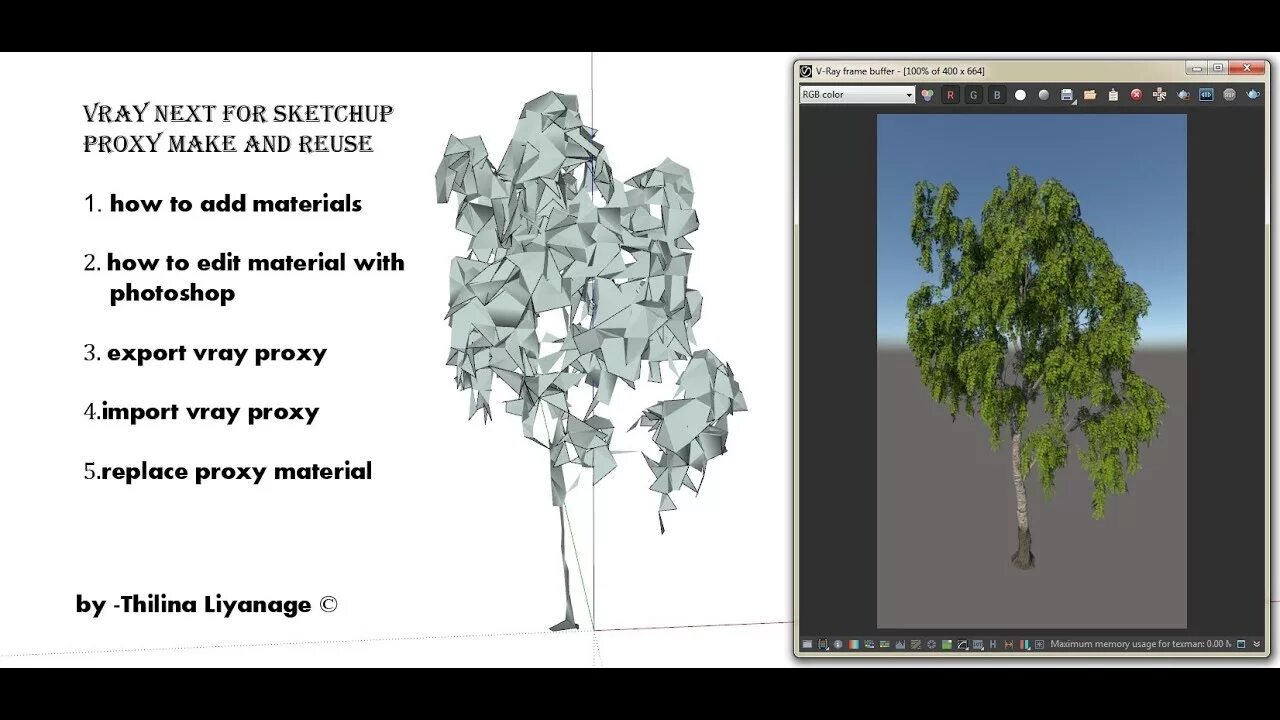The height and width of the screenshot is (720, 1280).
Task: Click small window icon right of status text
Action: click(x=1241, y=644)
